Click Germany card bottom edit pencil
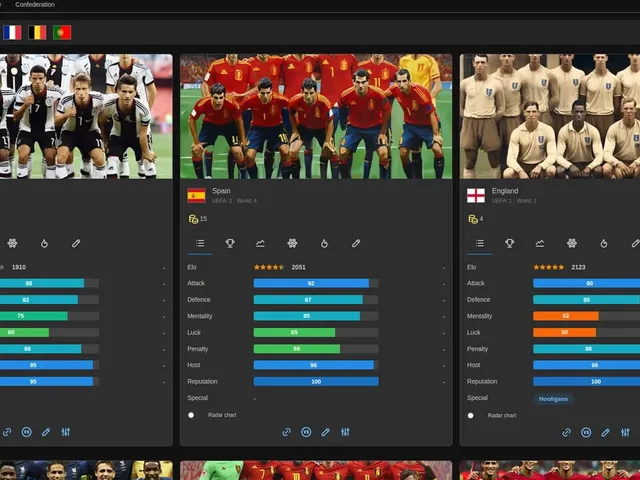The height and width of the screenshot is (480, 640). click(x=46, y=432)
